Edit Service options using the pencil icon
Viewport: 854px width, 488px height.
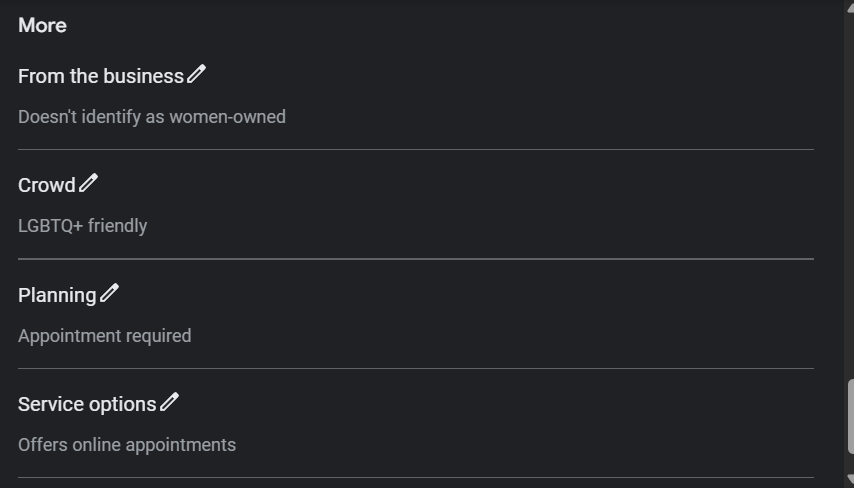(x=169, y=402)
